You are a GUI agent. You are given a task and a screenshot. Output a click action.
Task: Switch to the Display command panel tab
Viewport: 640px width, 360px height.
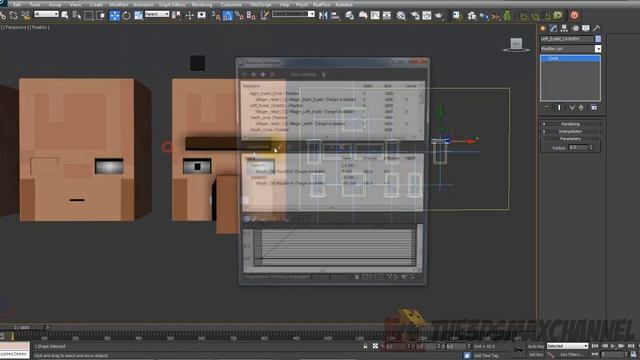pyautogui.click(x=586, y=28)
